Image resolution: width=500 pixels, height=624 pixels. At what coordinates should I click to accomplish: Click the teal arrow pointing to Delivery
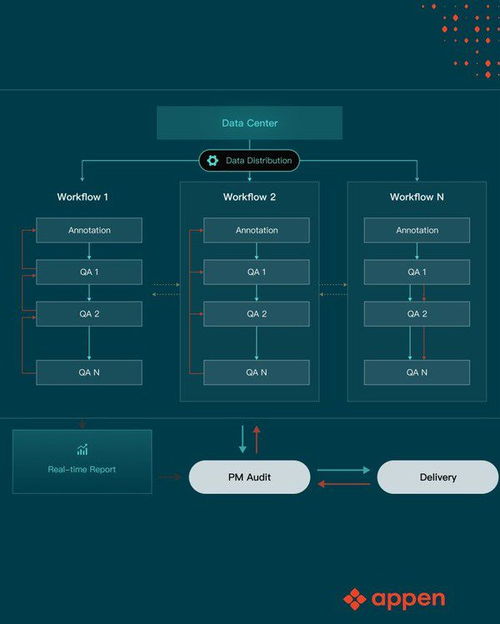[x=344, y=470]
